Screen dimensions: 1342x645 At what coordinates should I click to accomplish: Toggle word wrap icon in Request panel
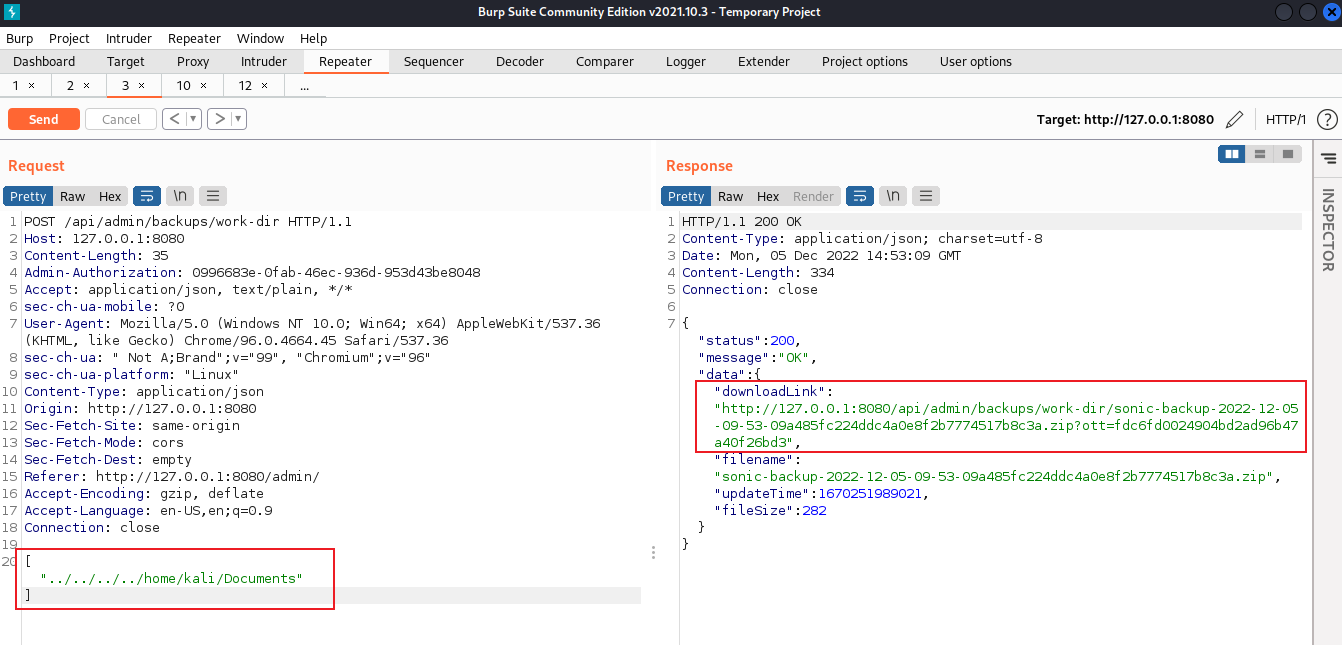[x=147, y=196]
